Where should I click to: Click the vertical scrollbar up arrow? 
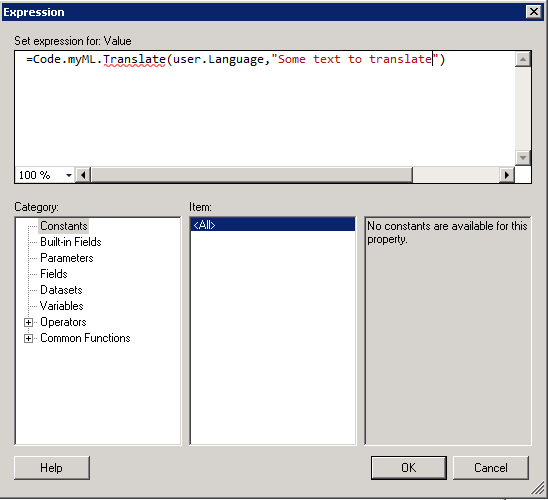pyautogui.click(x=523, y=59)
